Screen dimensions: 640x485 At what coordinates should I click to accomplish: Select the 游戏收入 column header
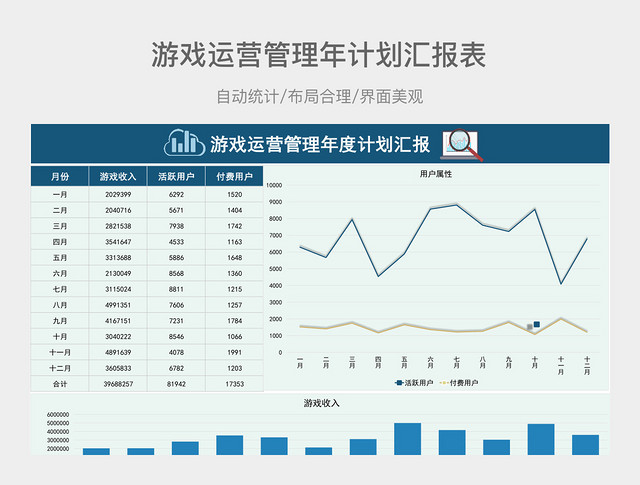pos(118,176)
